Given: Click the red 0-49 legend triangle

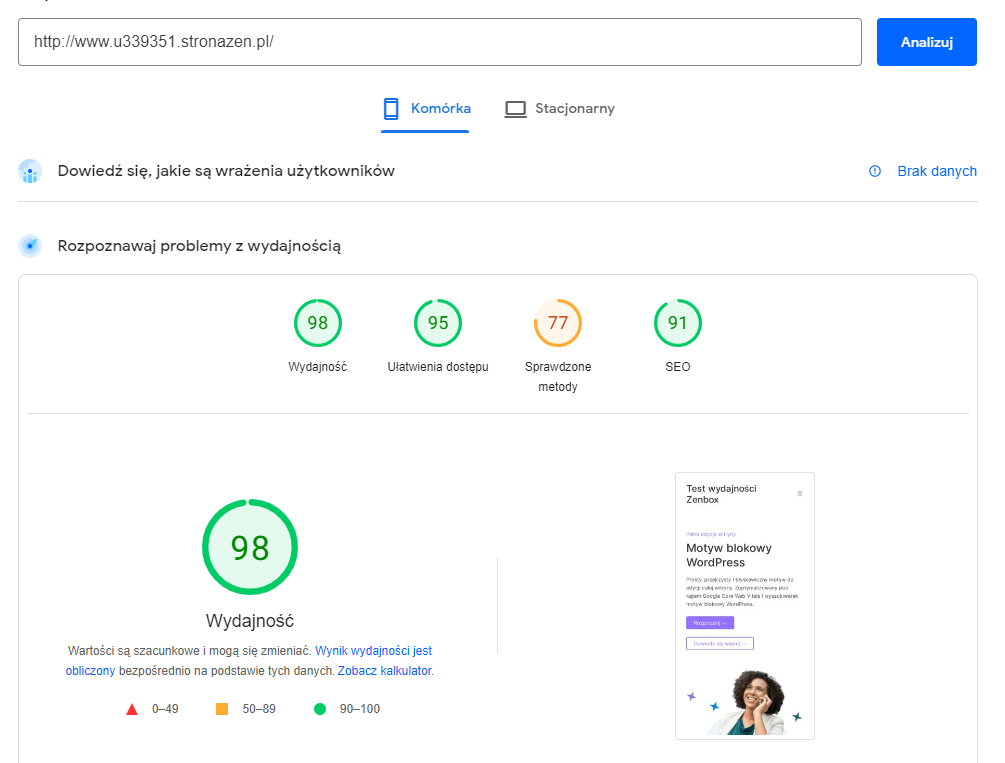Looking at the screenshot, I should click(131, 707).
